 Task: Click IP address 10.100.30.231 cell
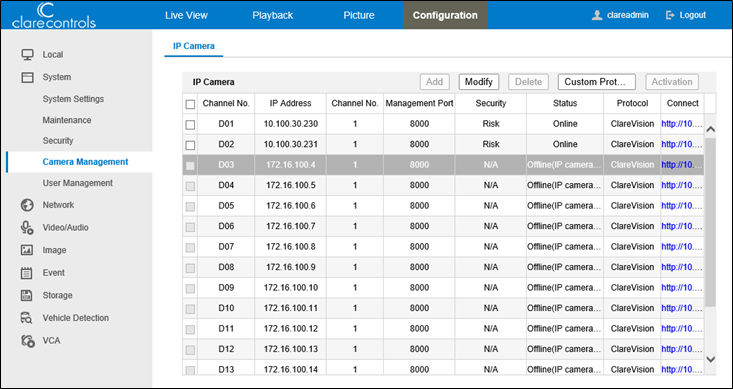point(291,144)
